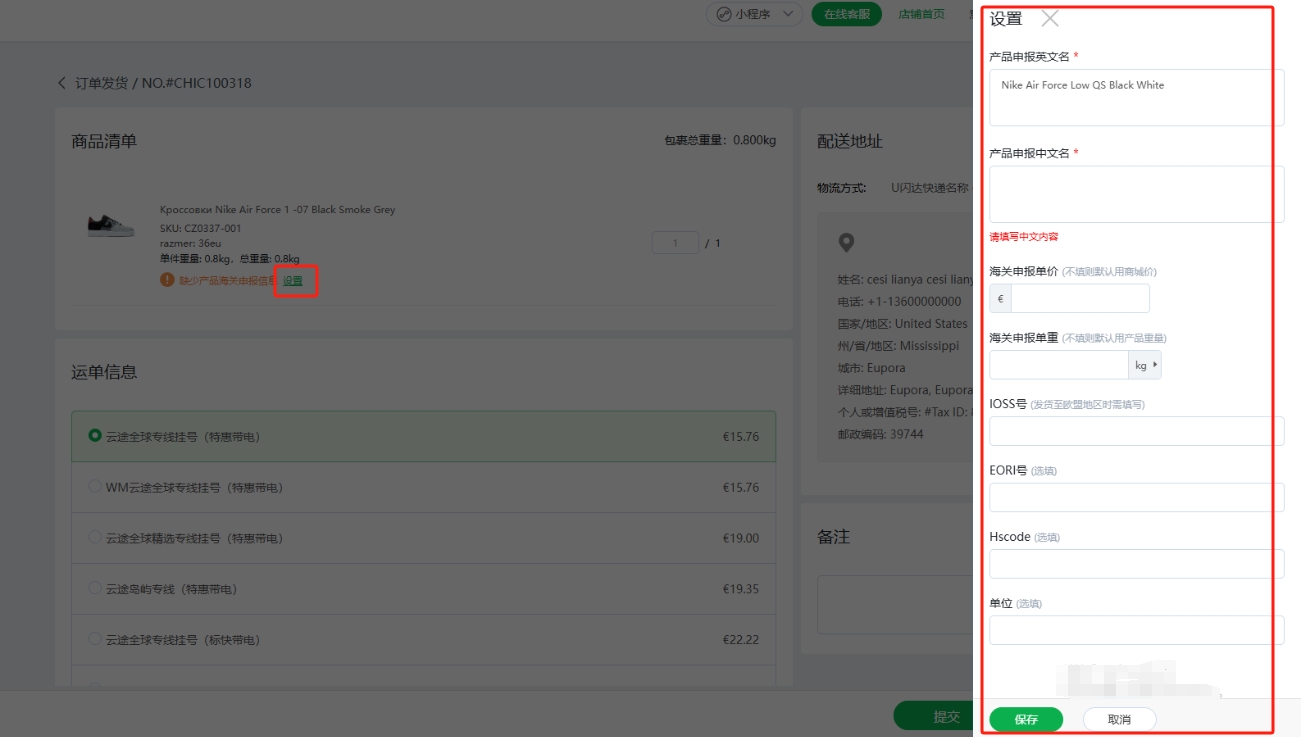Image resolution: width=1312 pixels, height=737 pixels.
Task: Click the 小程序 link icon in the header
Action: (x=722, y=14)
